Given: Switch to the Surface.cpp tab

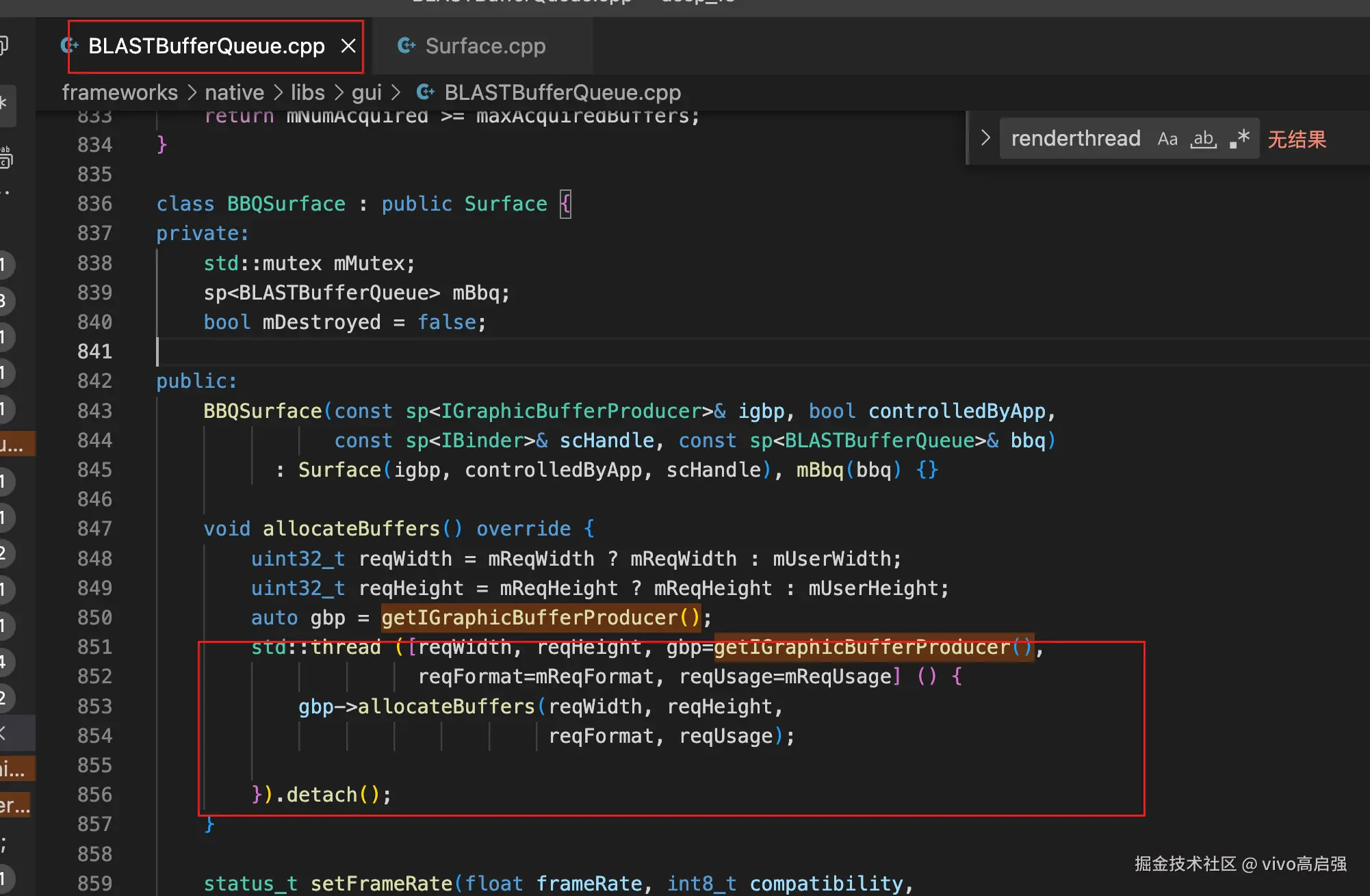Looking at the screenshot, I should coord(484,47).
